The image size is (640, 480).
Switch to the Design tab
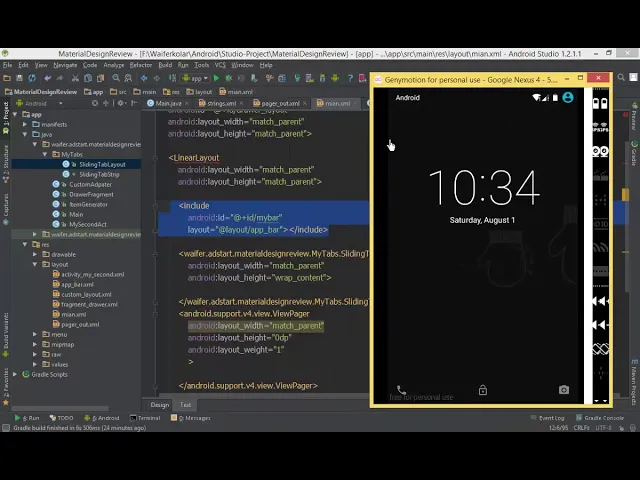pyautogui.click(x=160, y=405)
